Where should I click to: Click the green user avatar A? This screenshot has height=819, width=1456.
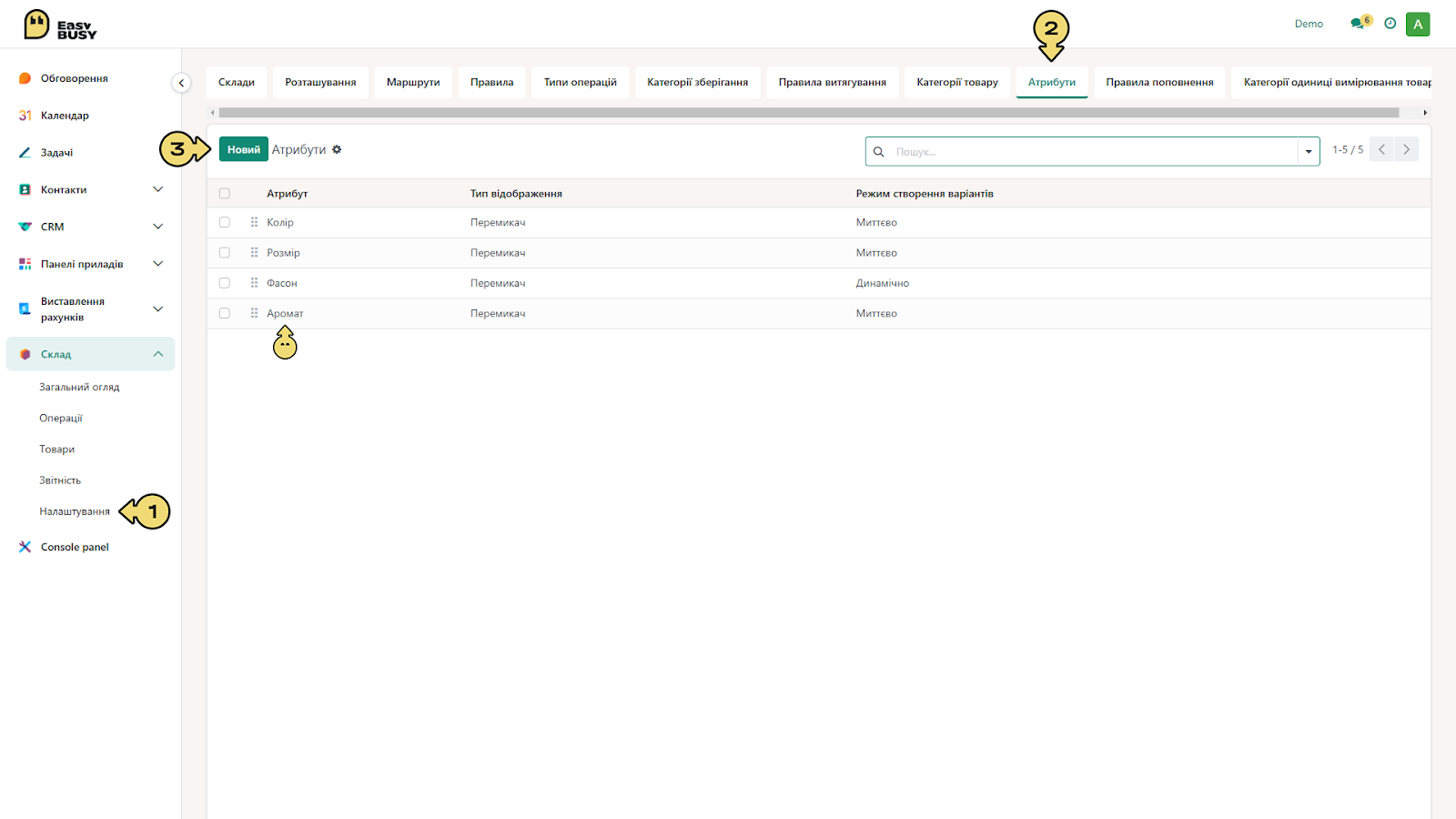coord(1418,25)
